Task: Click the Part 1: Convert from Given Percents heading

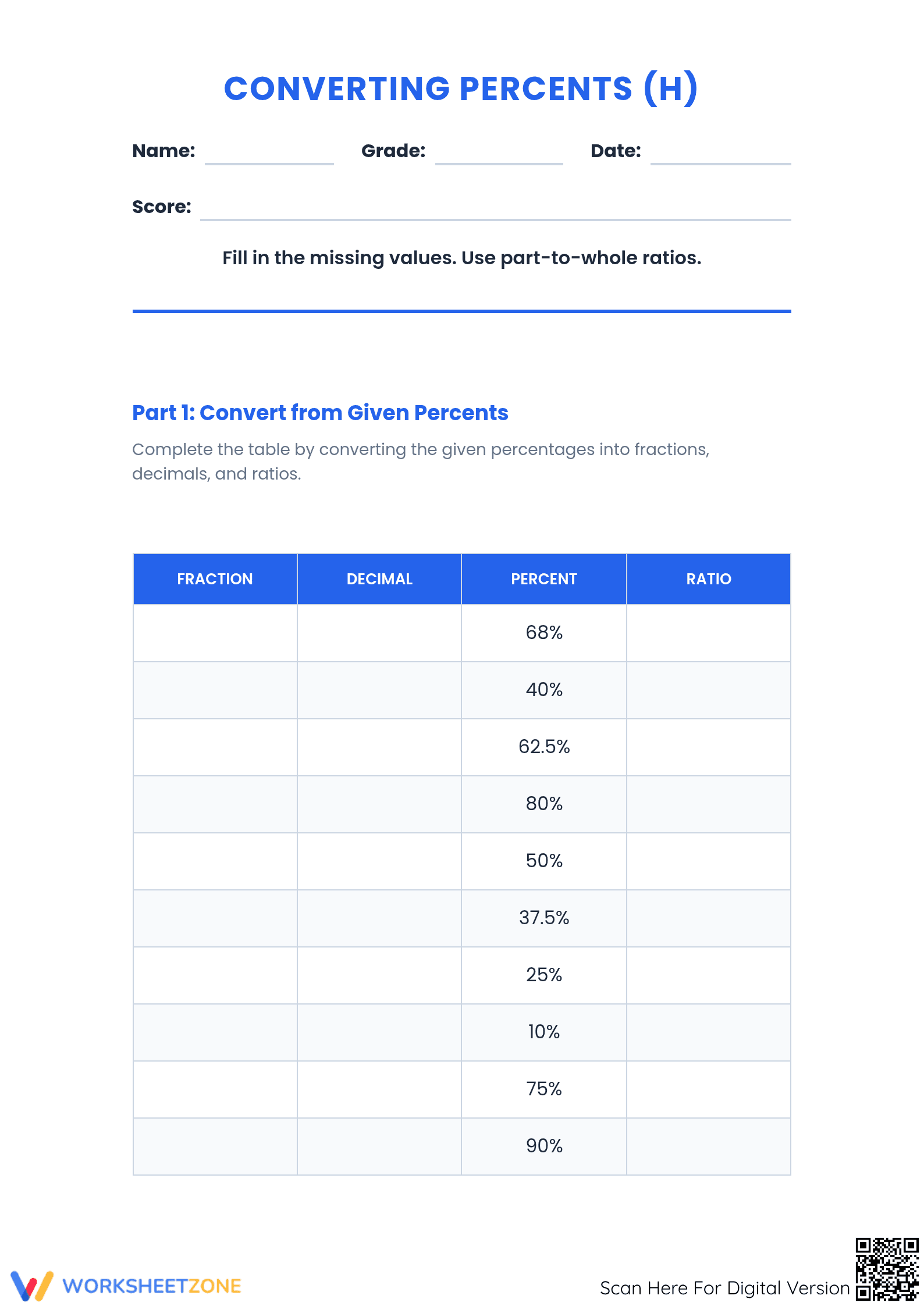Action: pos(320,413)
